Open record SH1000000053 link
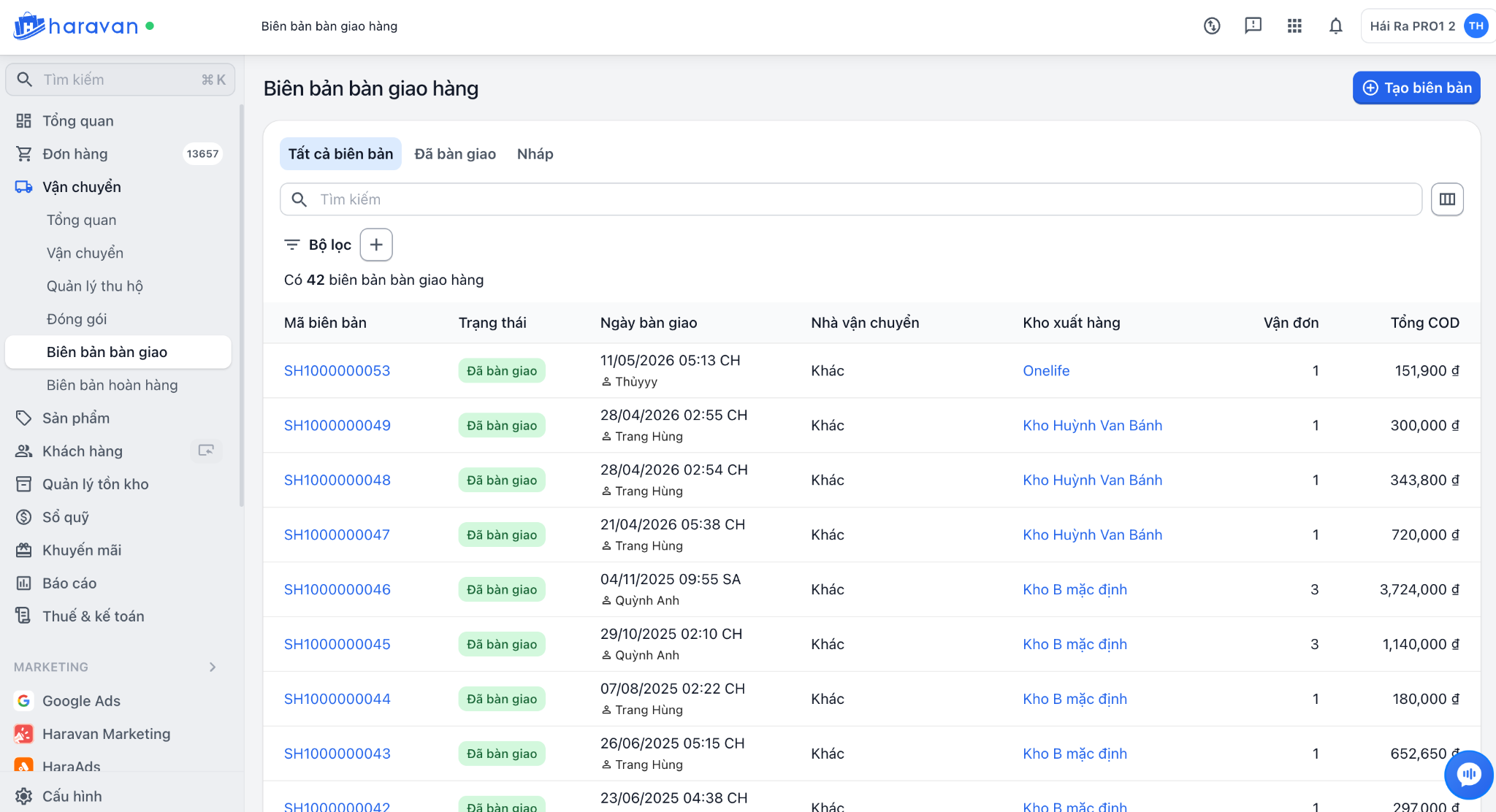This screenshot has width=1496, height=812. [337, 370]
